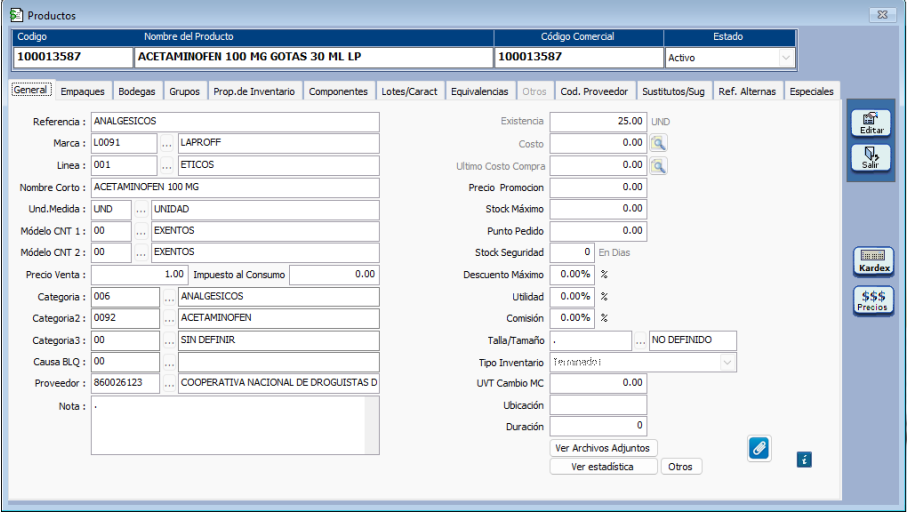Click the Nombre del Producto field

coord(314,57)
